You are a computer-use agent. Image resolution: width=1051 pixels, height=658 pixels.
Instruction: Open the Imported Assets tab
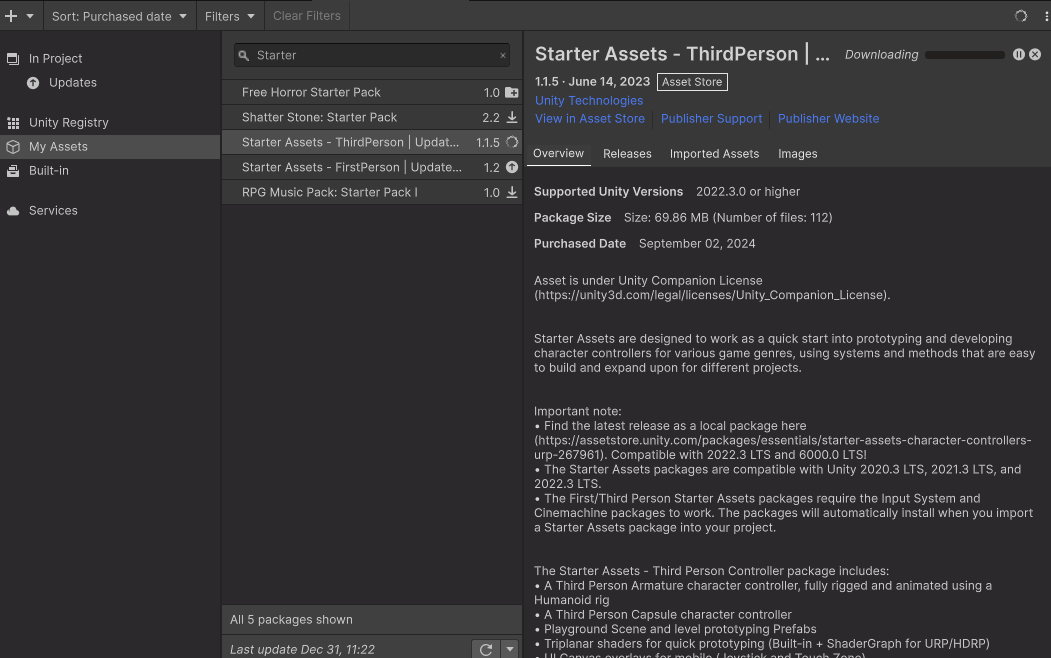714,154
